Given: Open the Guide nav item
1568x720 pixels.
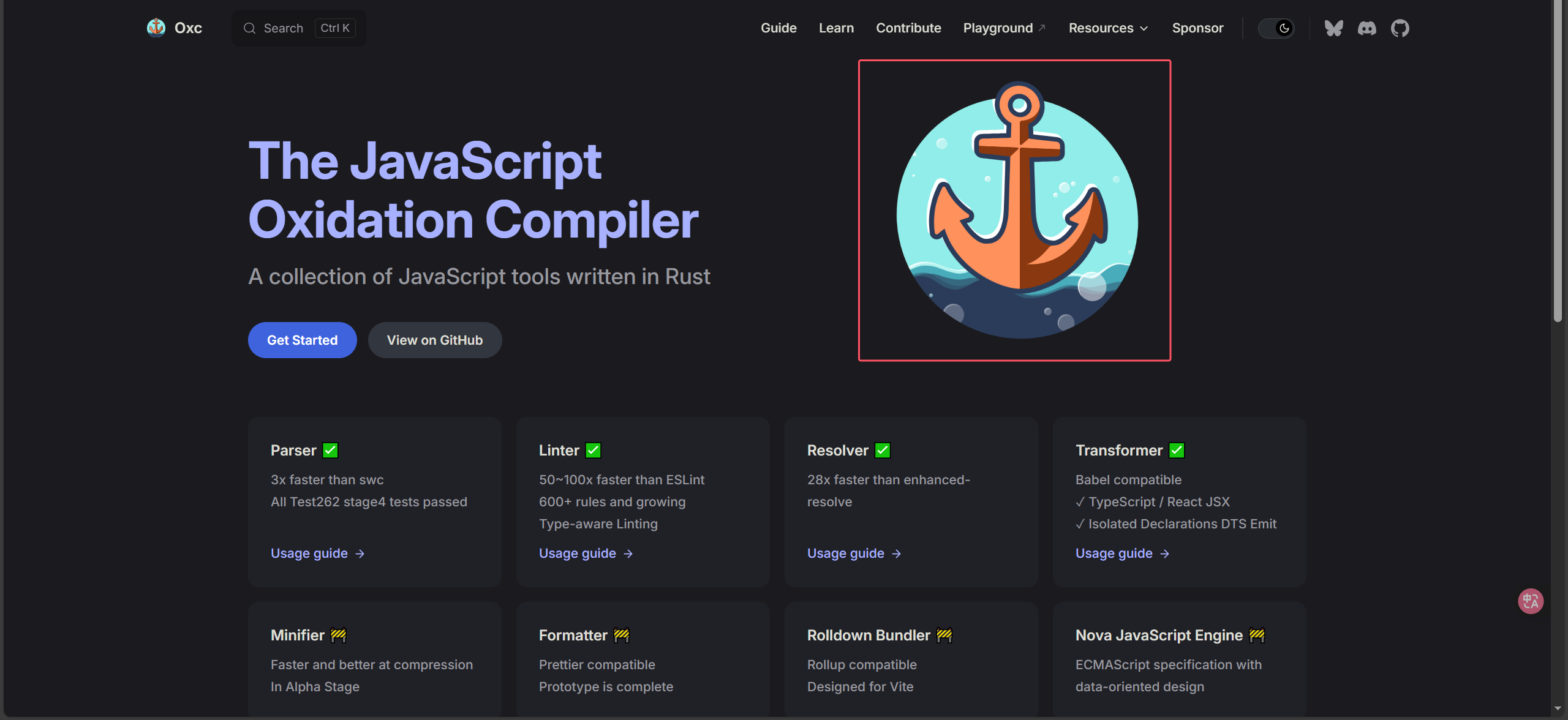Looking at the screenshot, I should tap(778, 28).
